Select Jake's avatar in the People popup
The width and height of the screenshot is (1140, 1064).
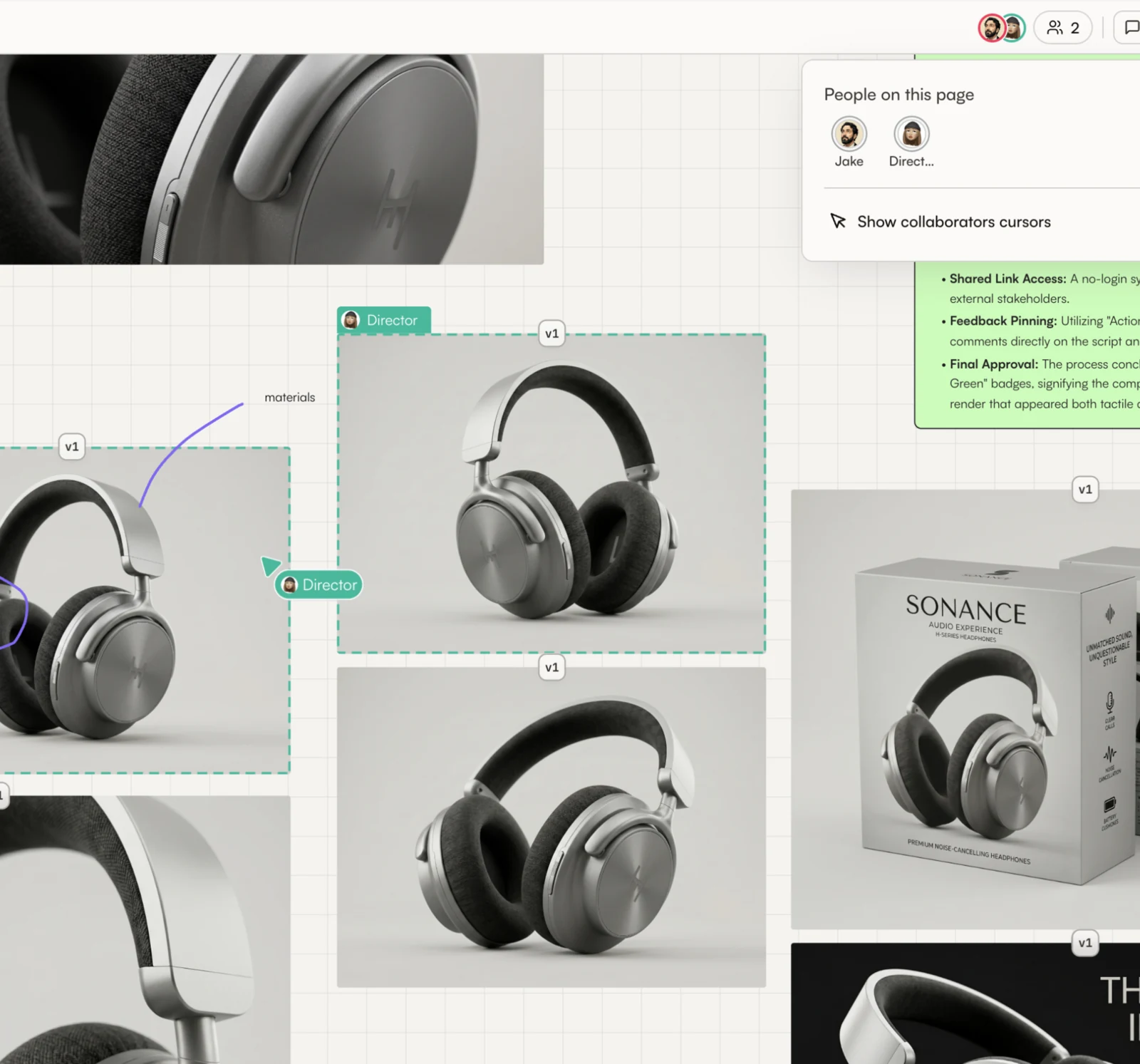point(849,133)
